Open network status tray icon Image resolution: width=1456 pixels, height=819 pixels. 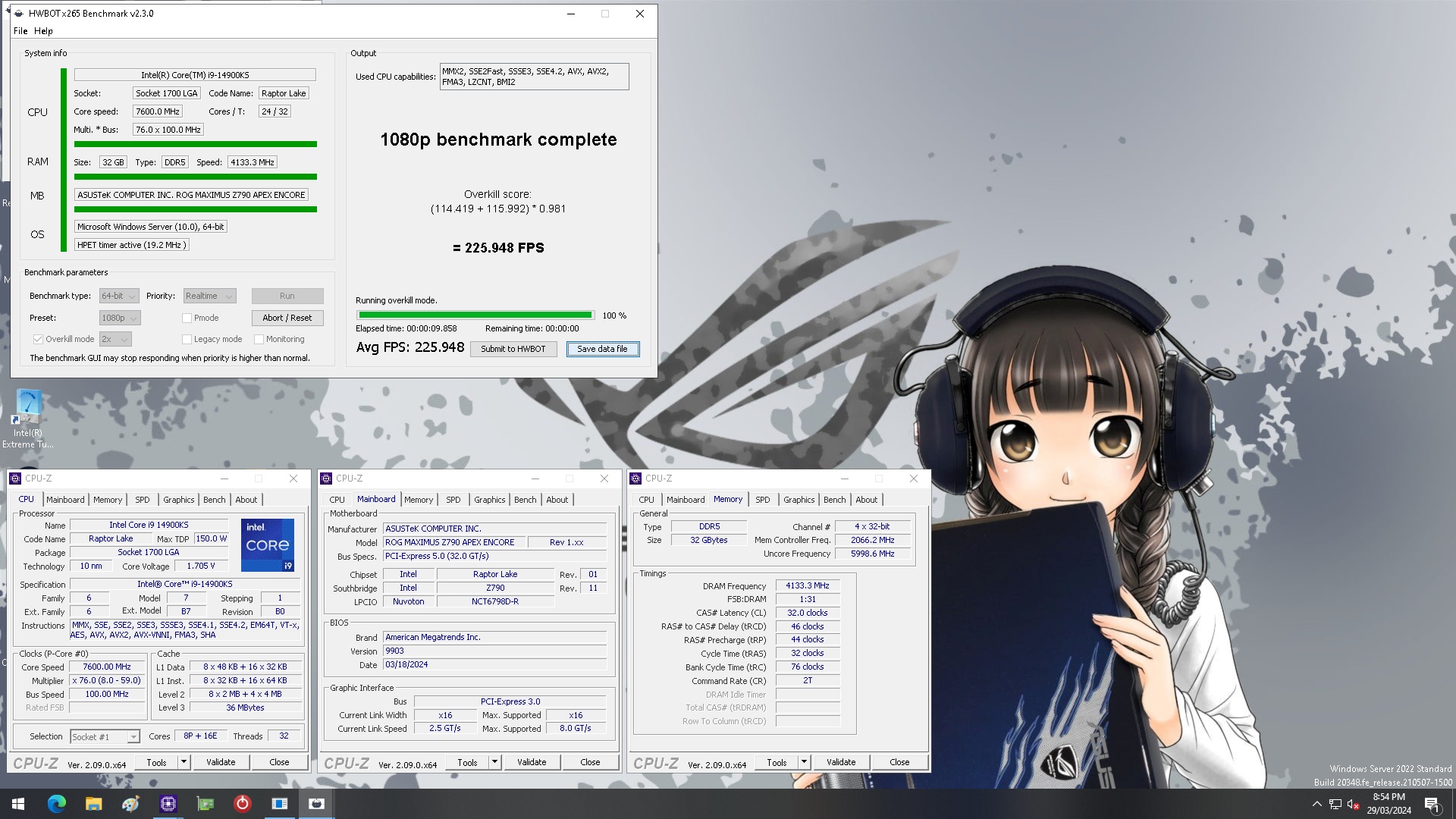(1335, 804)
